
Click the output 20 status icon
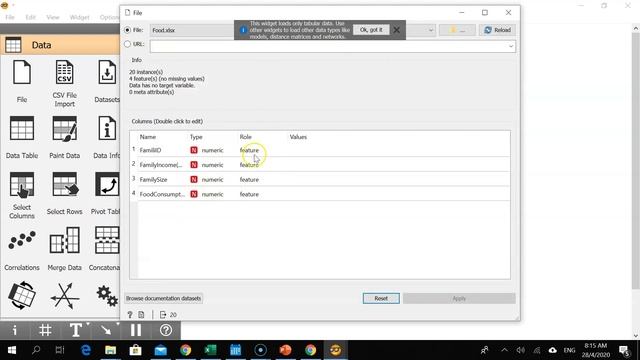tap(168, 315)
